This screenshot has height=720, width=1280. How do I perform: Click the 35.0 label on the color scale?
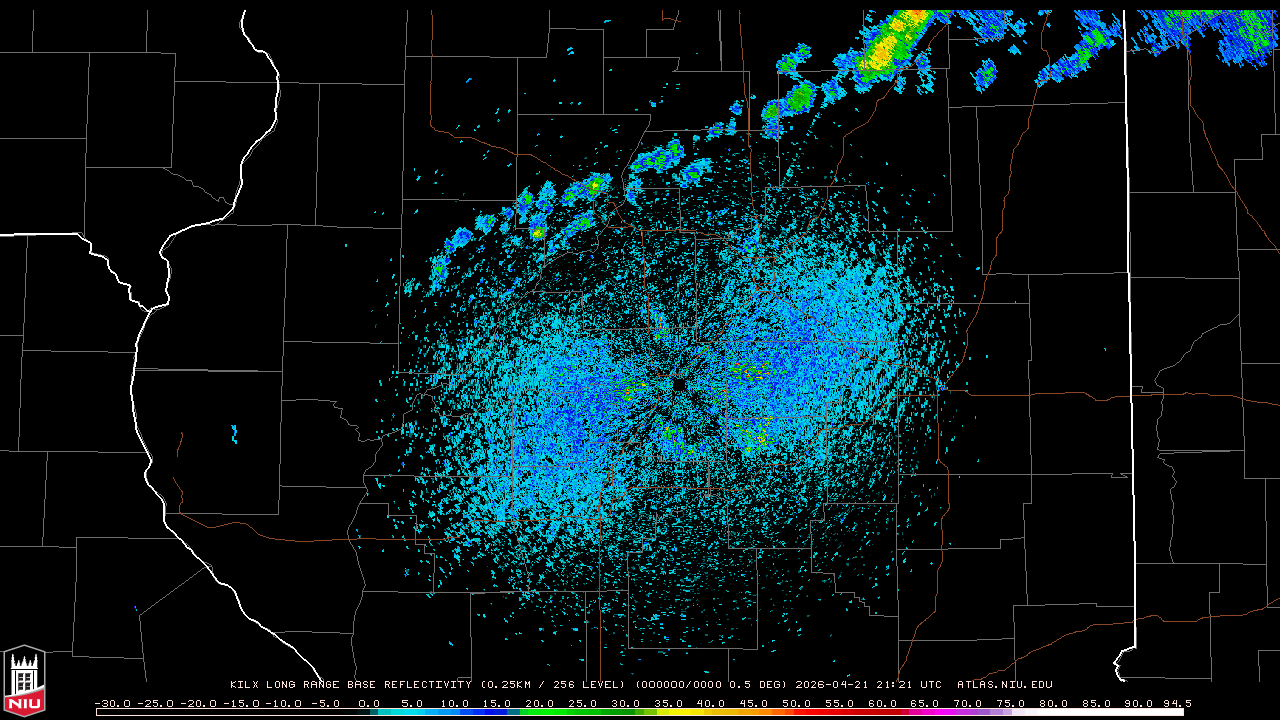[x=669, y=704]
